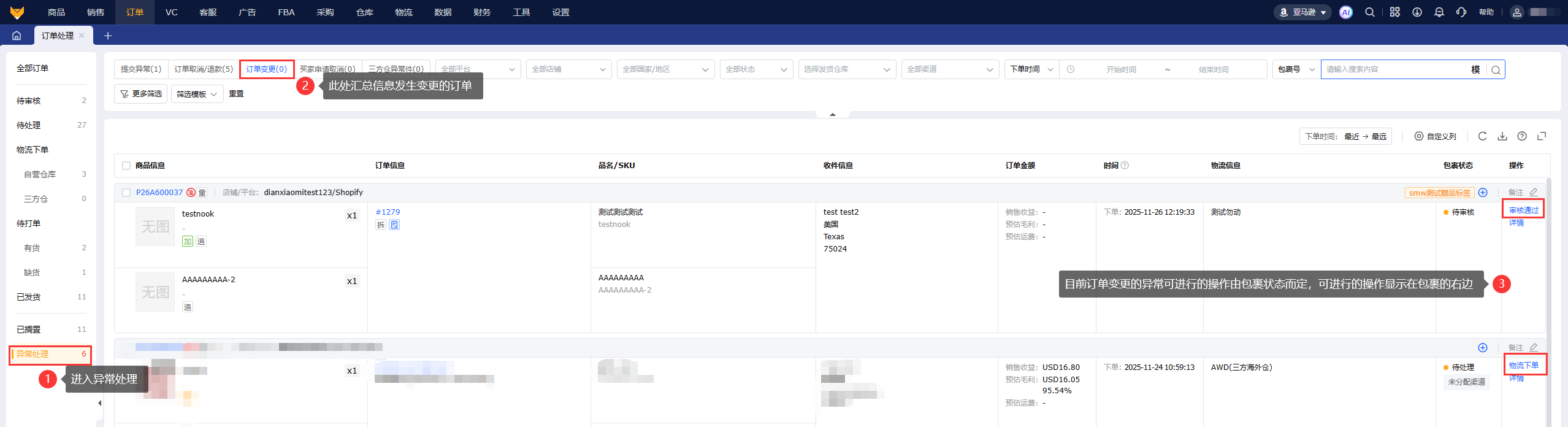Open the 全部状态 dropdown
1568x427 pixels.
click(x=756, y=69)
